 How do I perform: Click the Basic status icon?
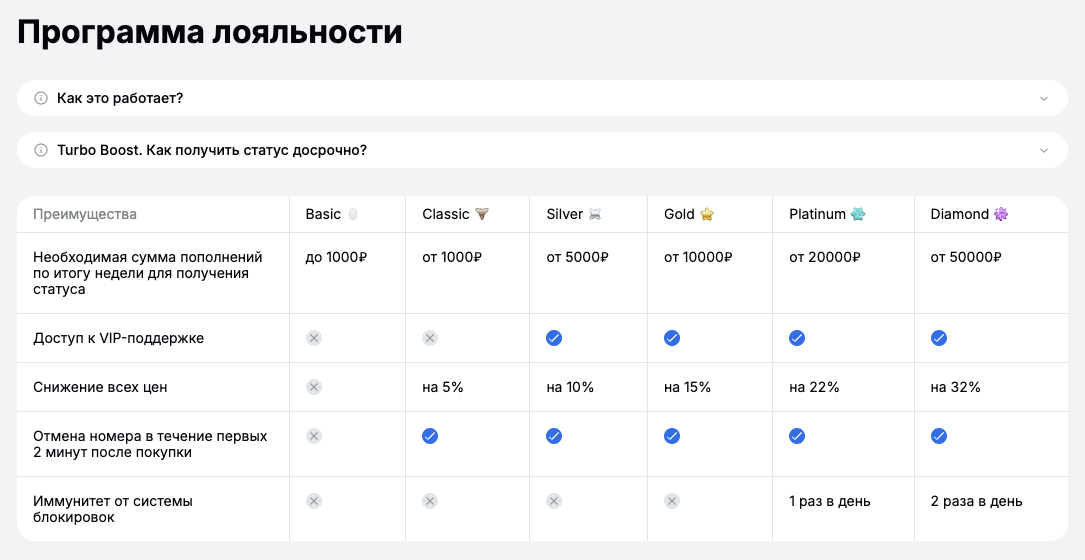[x=352, y=214]
